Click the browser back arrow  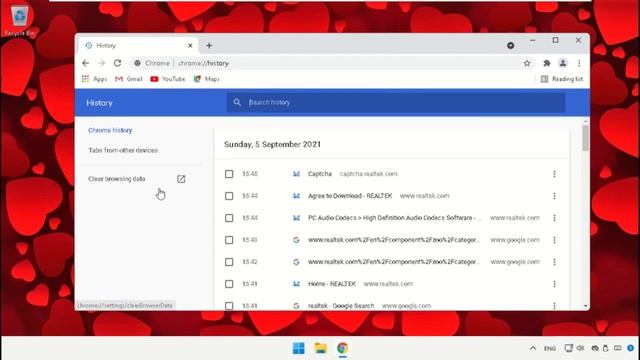pyautogui.click(x=85, y=63)
